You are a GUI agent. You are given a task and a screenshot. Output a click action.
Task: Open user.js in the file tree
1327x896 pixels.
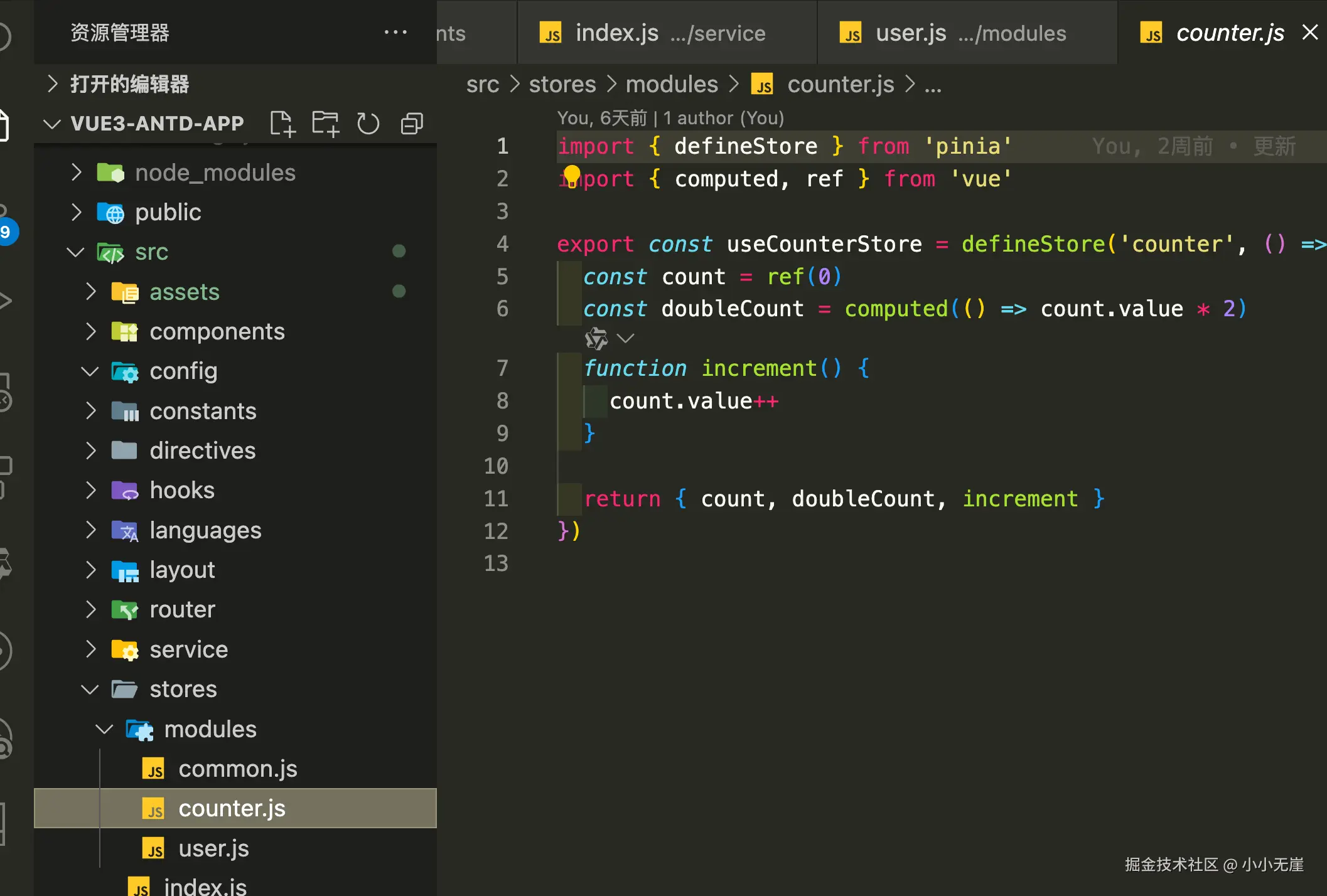click(x=213, y=848)
